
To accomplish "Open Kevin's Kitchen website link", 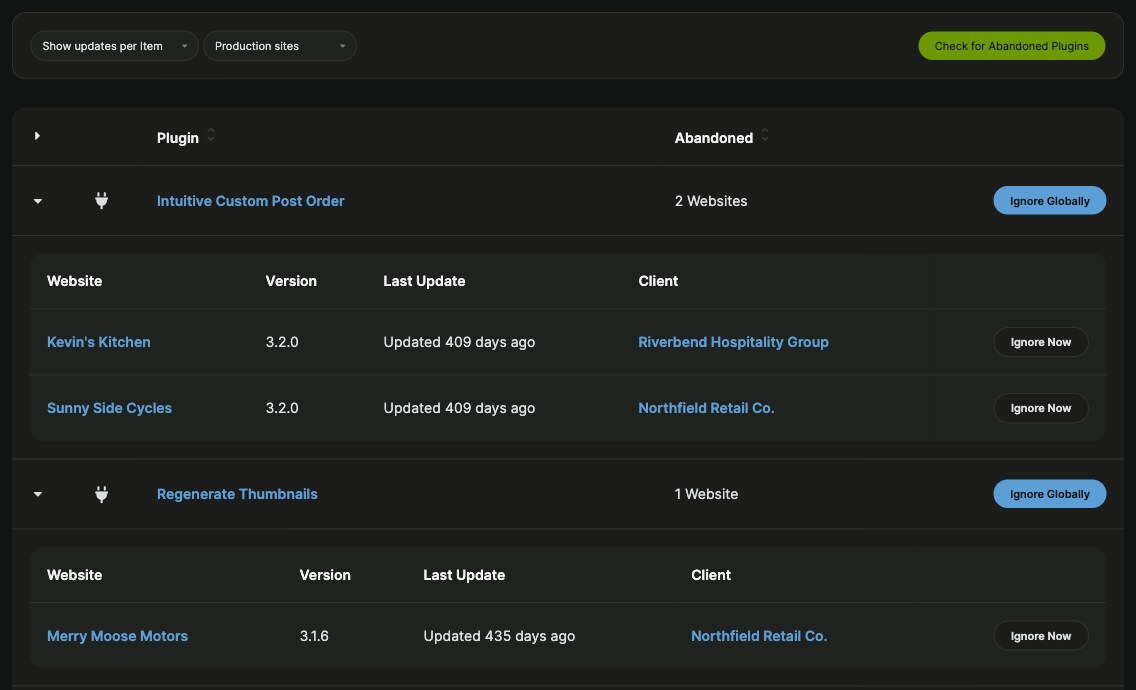I will point(99,342).
